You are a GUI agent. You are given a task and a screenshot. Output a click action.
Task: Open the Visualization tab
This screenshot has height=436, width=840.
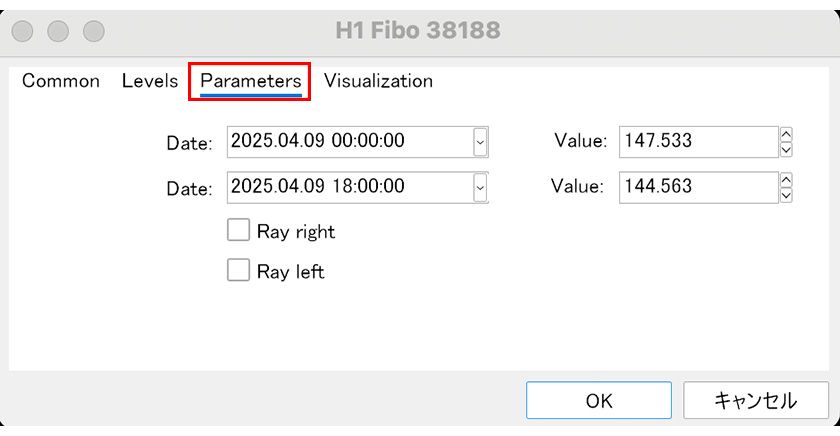click(378, 81)
